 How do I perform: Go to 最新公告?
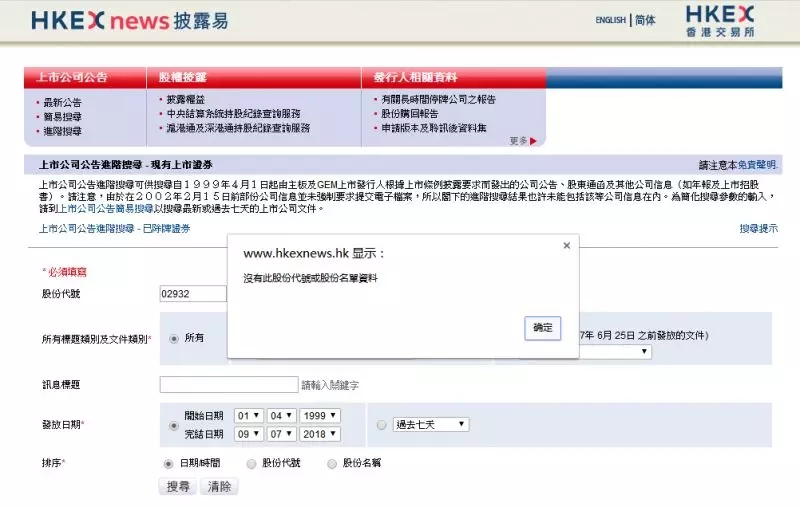pos(62,103)
